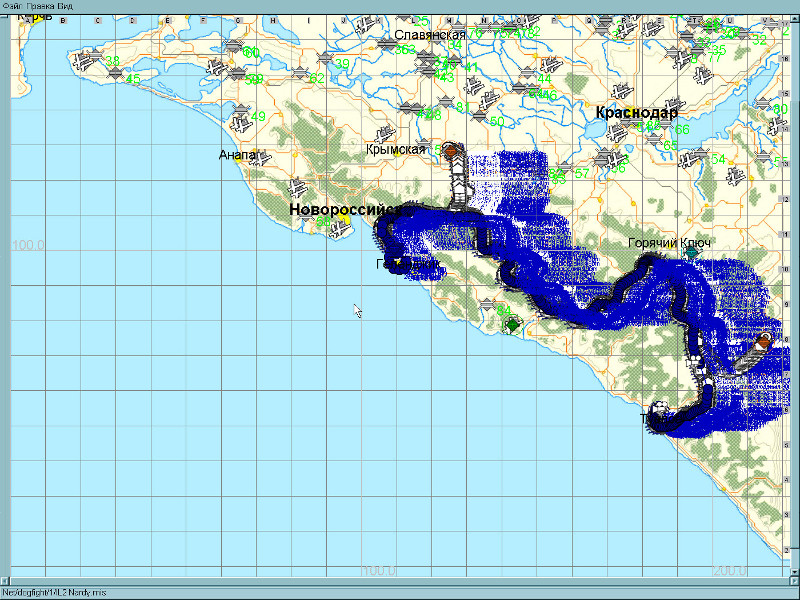Click the horizontal scrollbar right arrow
The height and width of the screenshot is (600, 800).
[794, 581]
